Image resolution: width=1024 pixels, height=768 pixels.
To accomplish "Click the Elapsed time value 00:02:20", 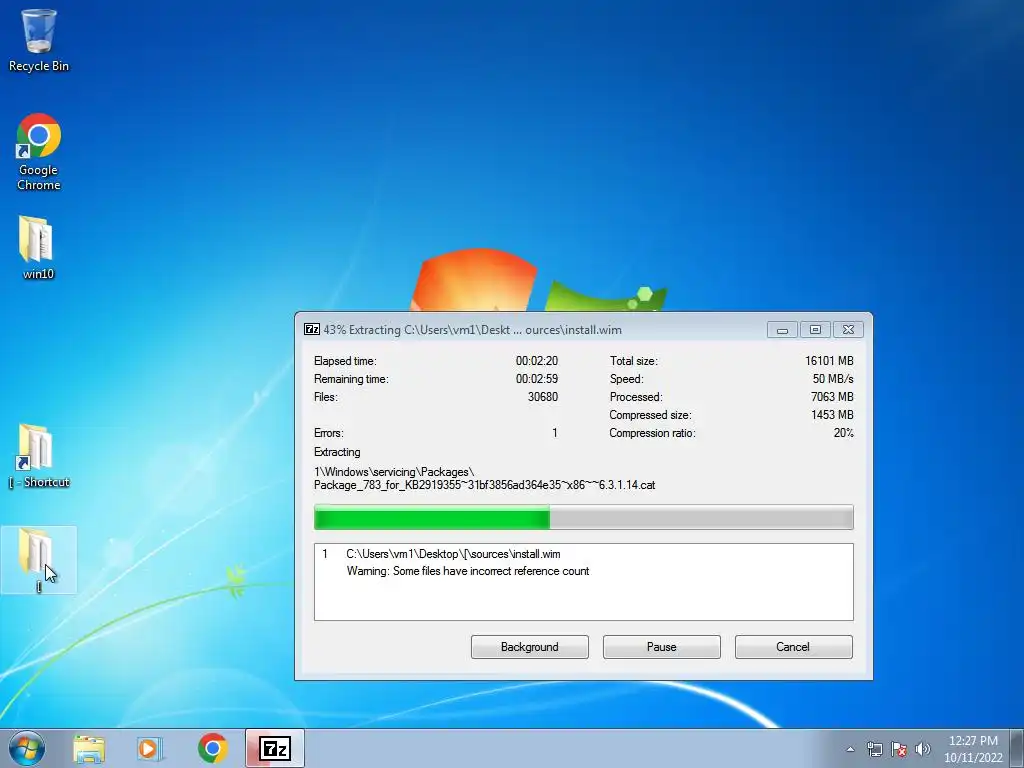I will point(536,360).
